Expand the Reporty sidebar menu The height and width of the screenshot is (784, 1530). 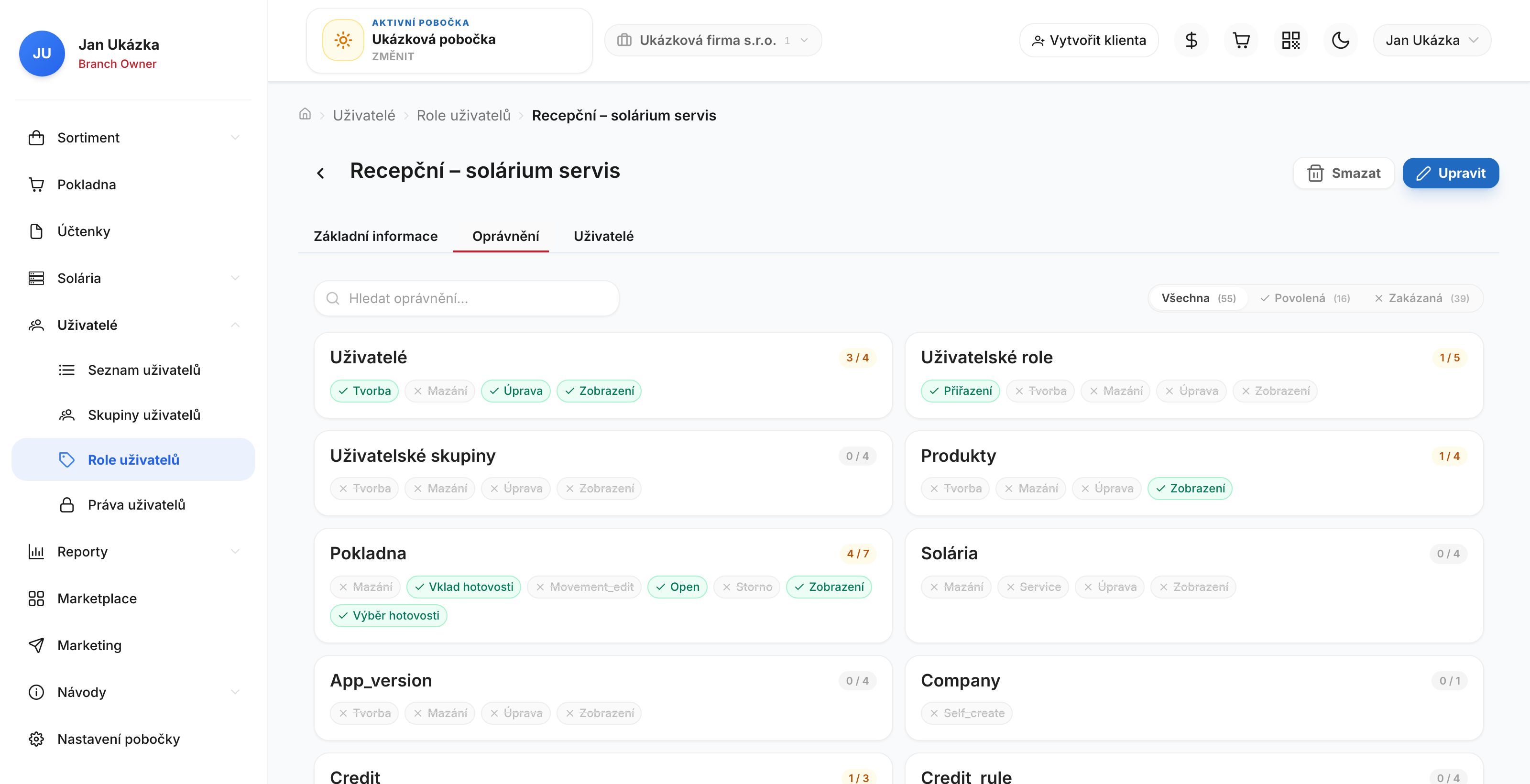pos(133,552)
